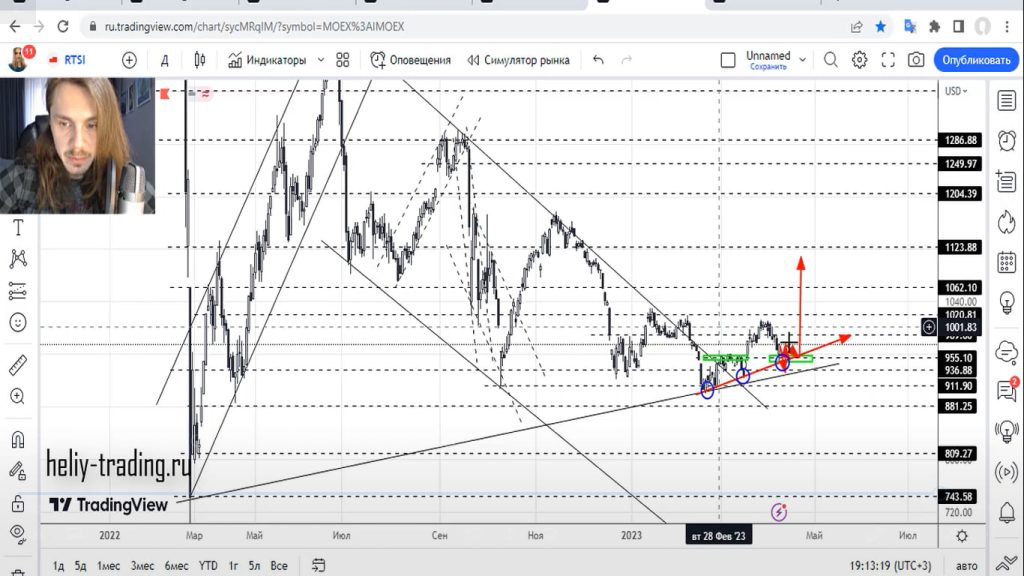This screenshot has height=576, width=1024.
Task: Open the Watchlist panel icon
Action: [1005, 99]
